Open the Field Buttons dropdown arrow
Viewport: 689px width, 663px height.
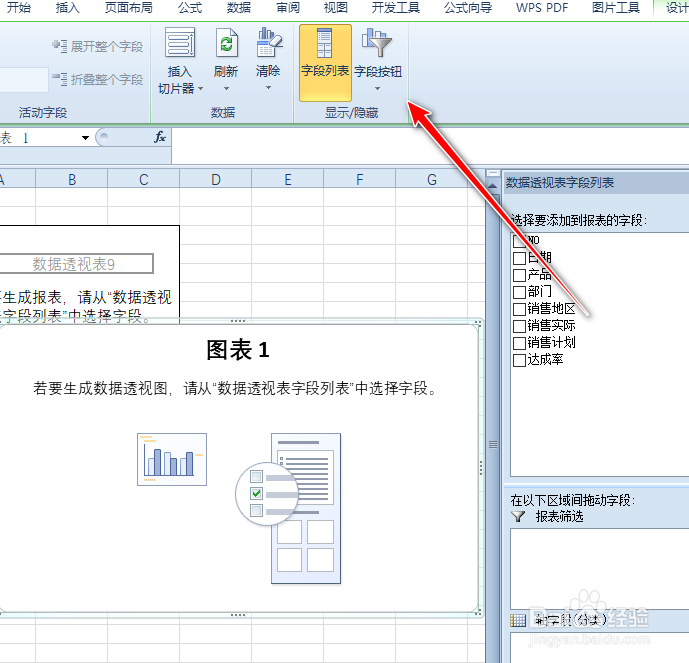click(x=377, y=88)
